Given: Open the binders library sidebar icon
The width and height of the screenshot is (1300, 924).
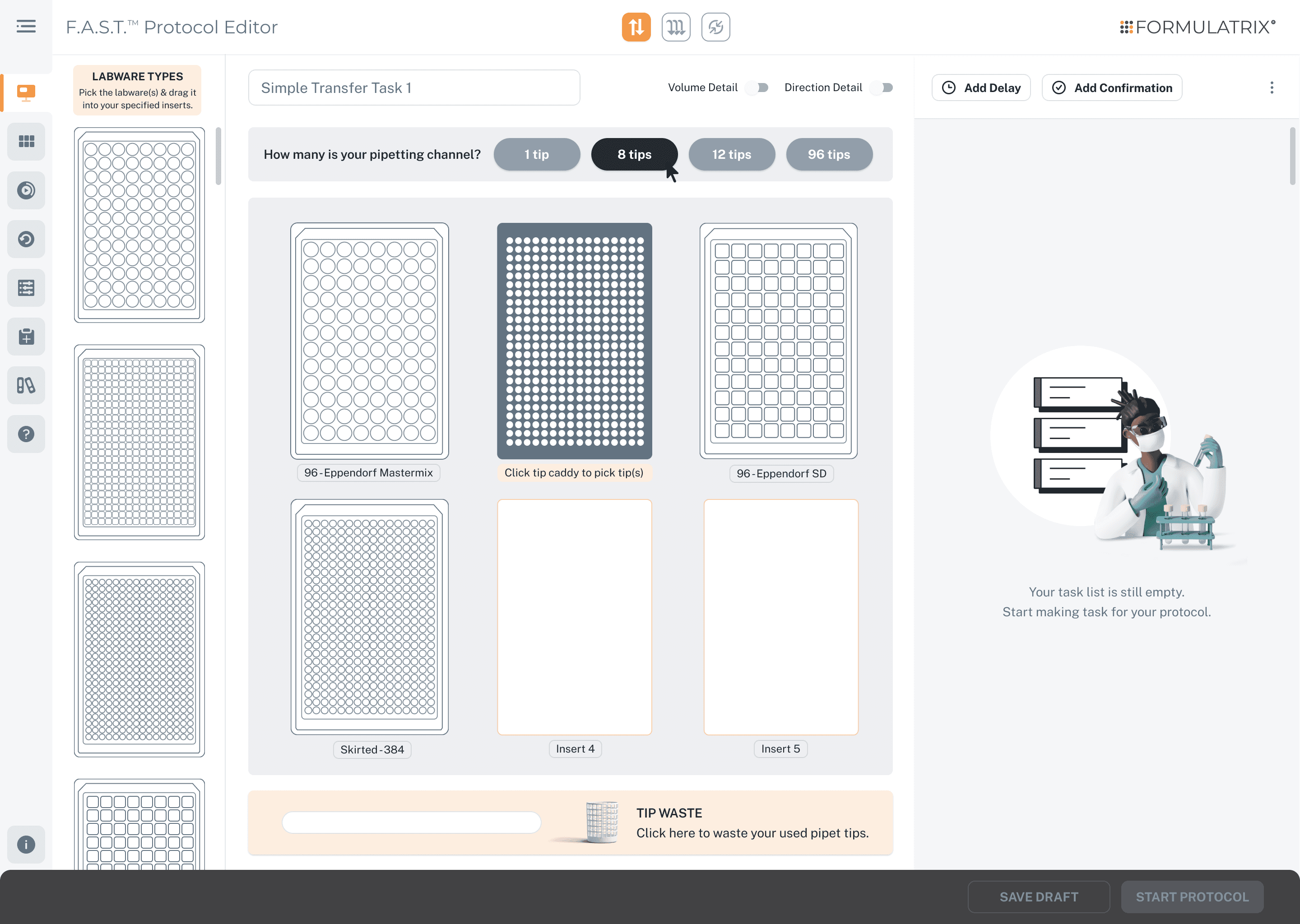Looking at the screenshot, I should click(x=26, y=385).
